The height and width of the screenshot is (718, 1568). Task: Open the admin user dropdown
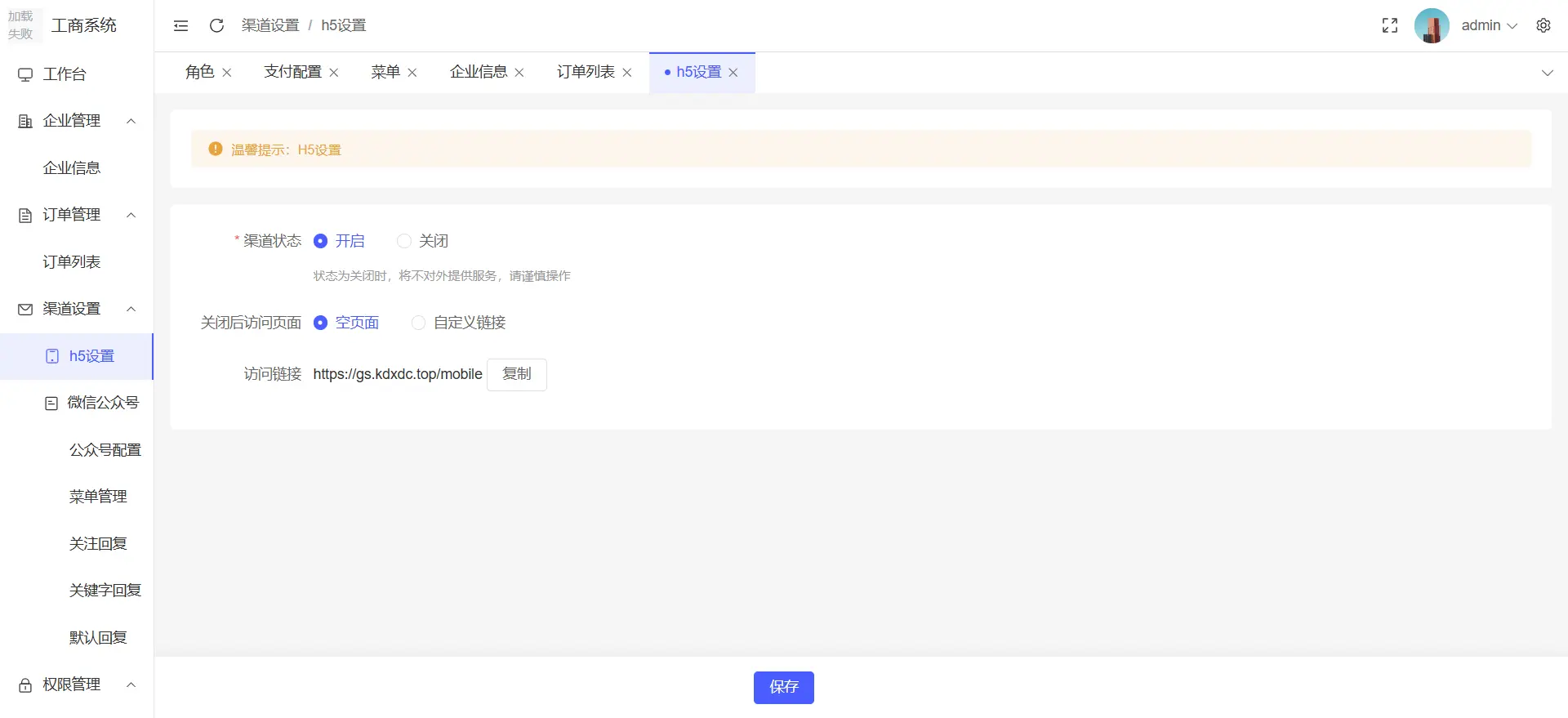(x=1489, y=25)
